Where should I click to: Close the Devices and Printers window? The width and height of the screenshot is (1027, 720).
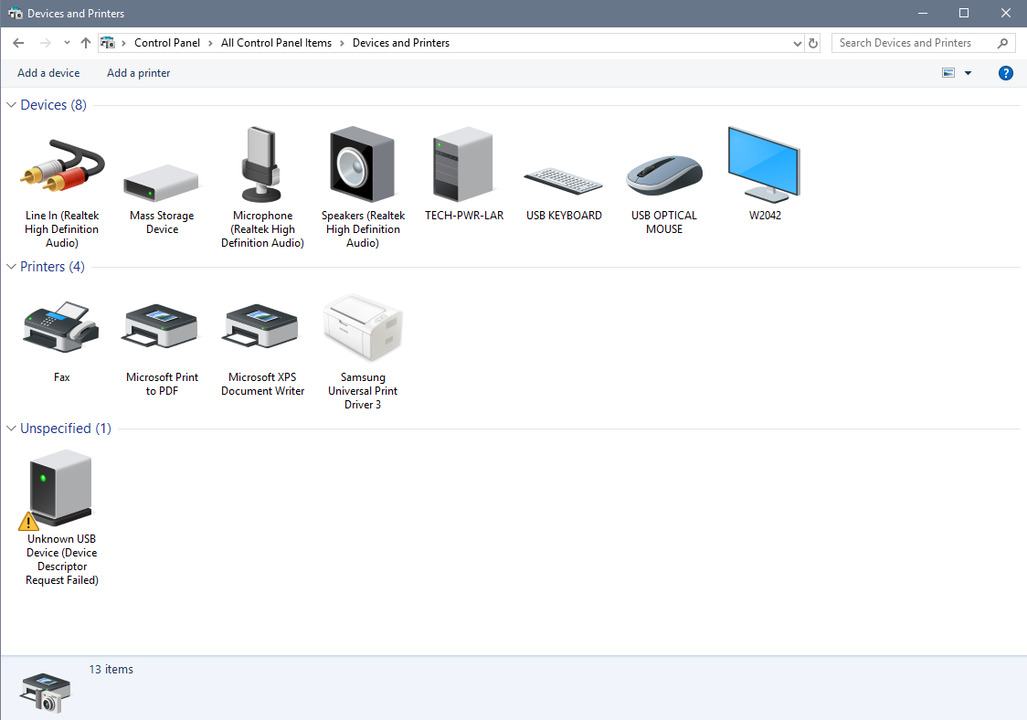click(x=1005, y=13)
